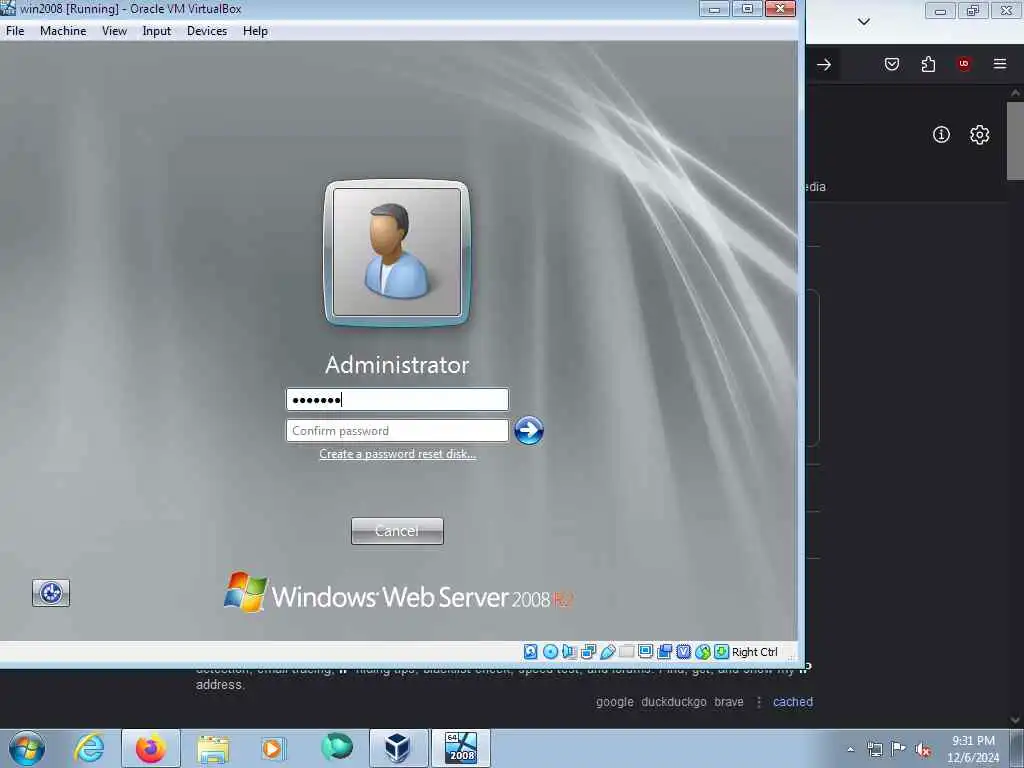
Task: Click the hard disk activity icon in VirtualBox status bar
Action: [x=531, y=651]
